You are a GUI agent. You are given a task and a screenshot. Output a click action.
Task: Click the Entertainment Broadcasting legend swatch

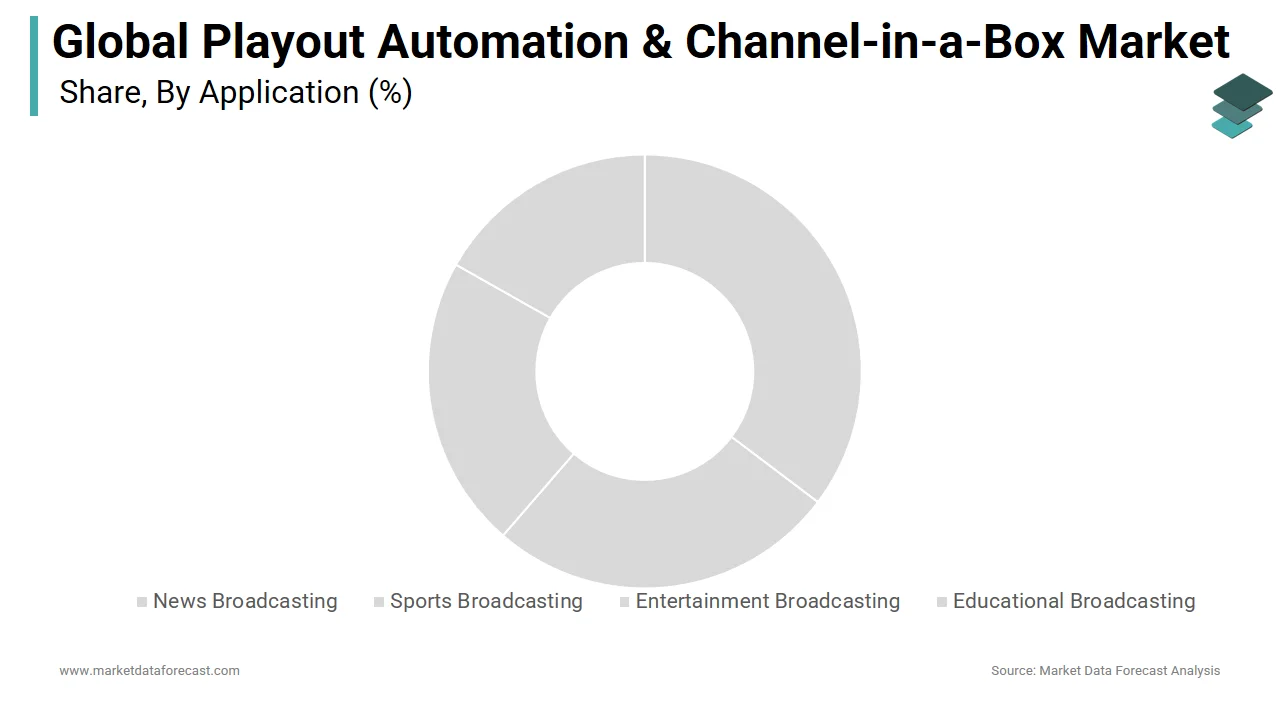(625, 602)
